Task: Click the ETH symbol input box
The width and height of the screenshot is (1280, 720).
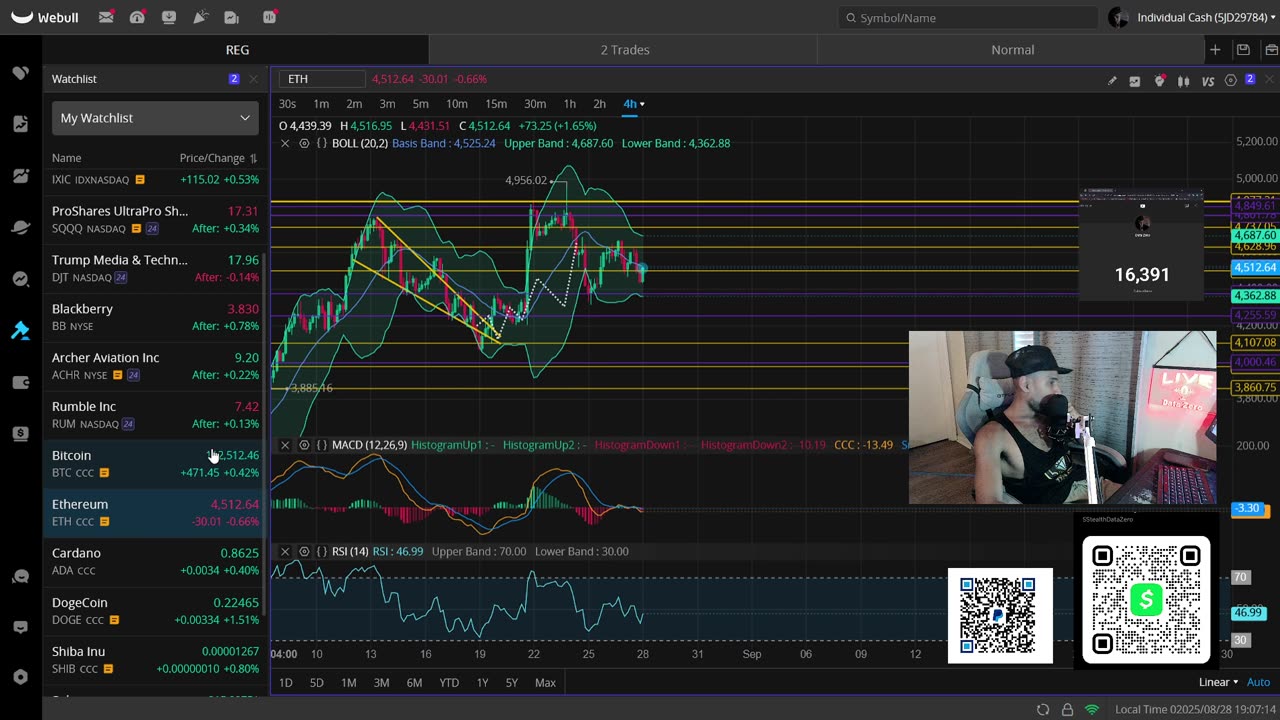Action: pos(324,79)
